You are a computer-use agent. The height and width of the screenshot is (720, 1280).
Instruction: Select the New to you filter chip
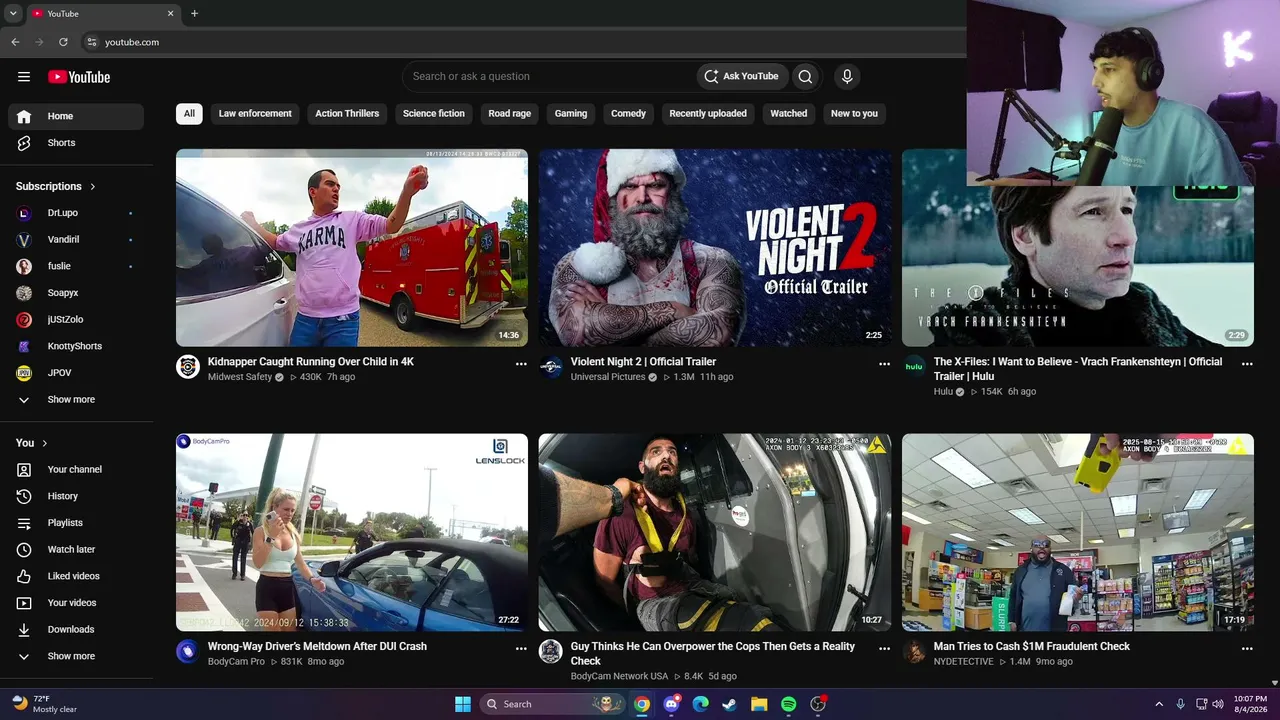(x=854, y=113)
